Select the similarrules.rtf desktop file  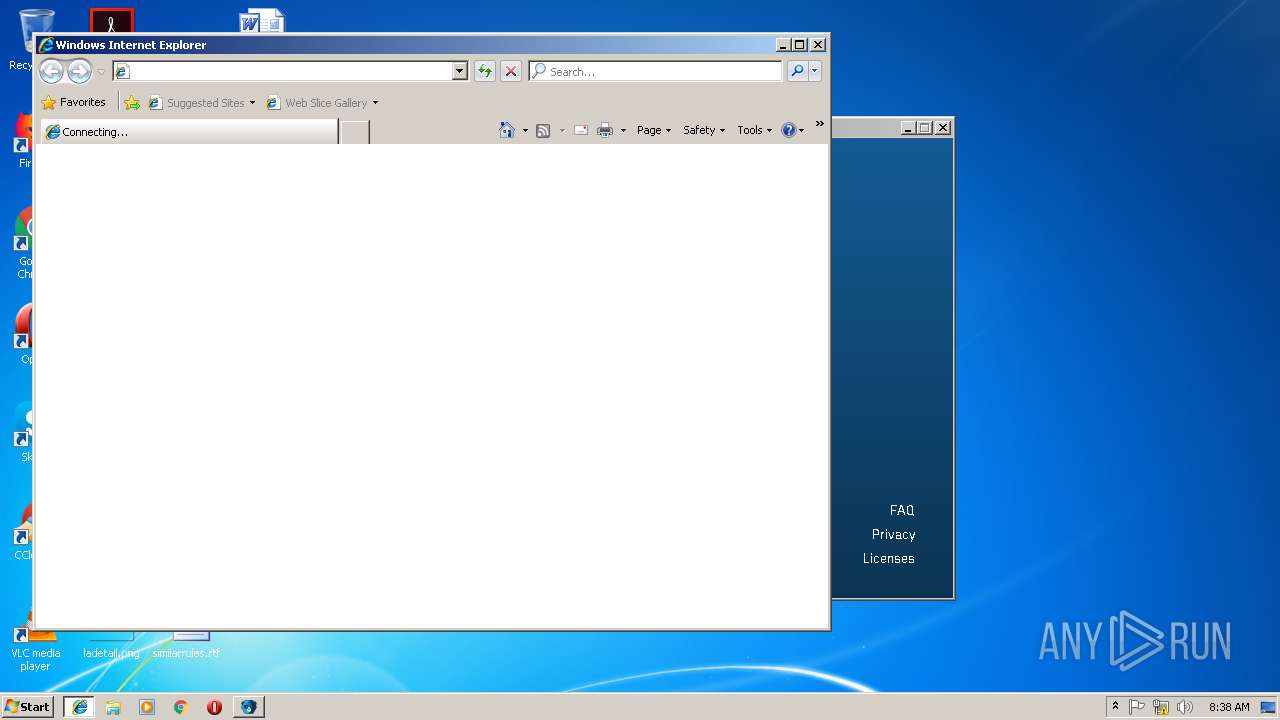click(x=187, y=645)
